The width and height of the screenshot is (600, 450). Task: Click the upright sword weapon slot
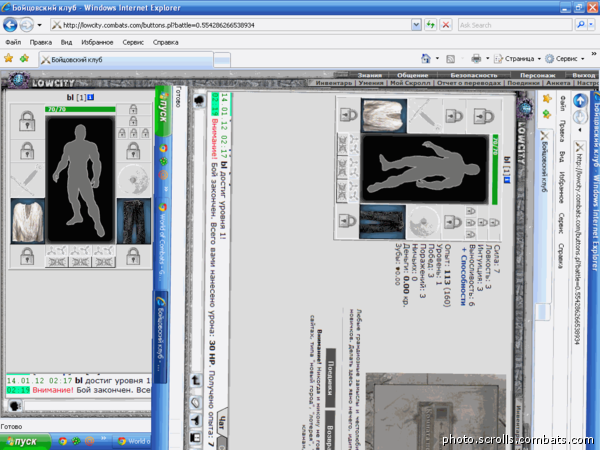point(27,180)
